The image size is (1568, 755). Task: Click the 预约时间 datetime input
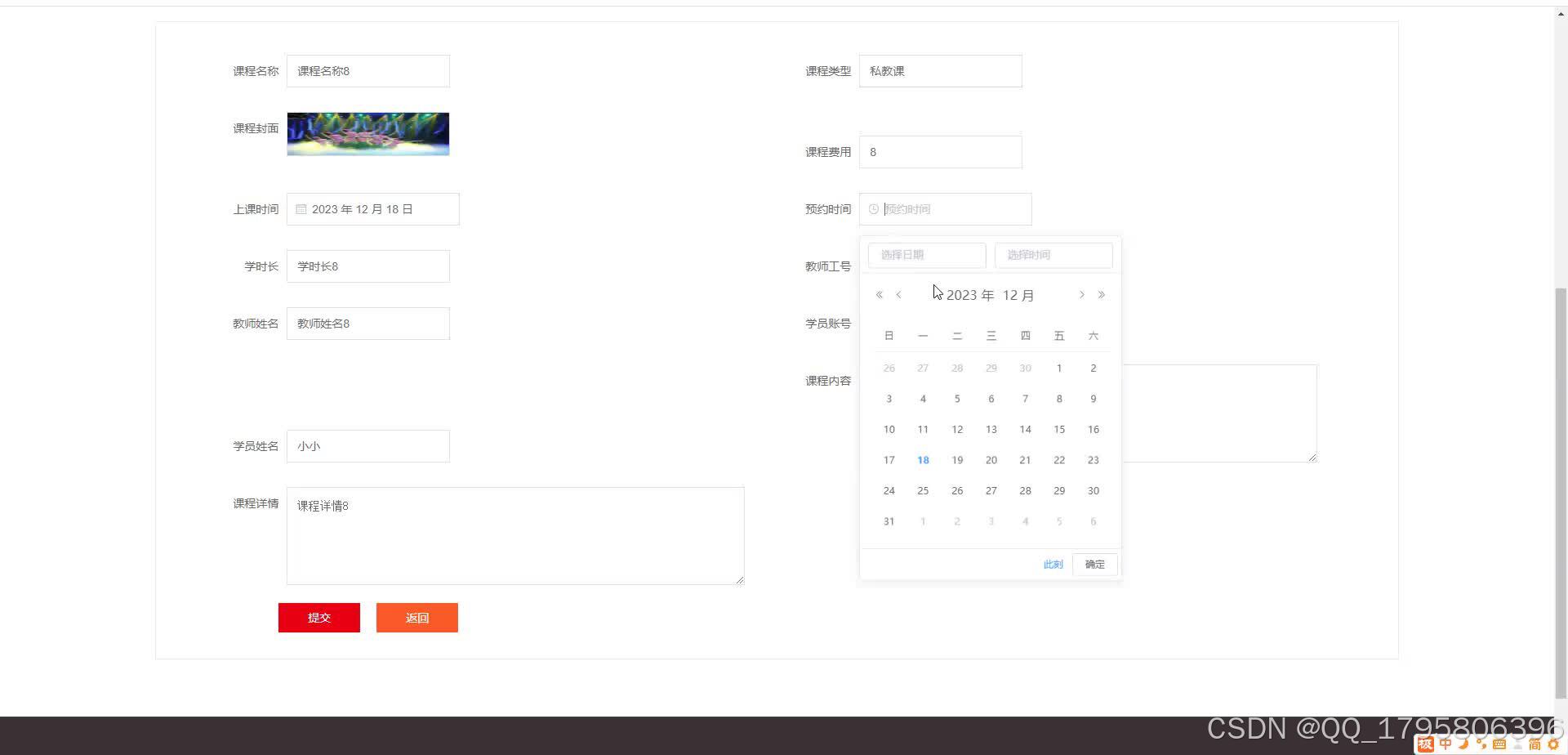click(946, 209)
